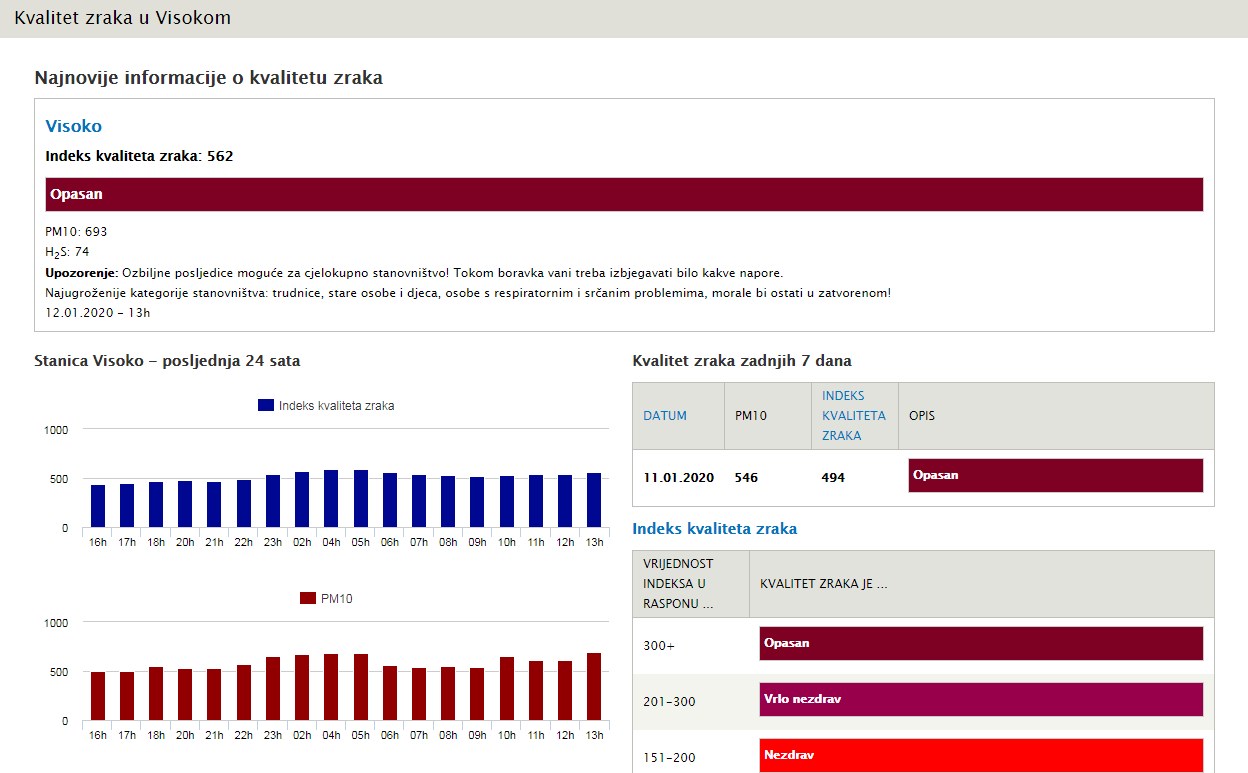Click the 16h bar in air quality index chart
Viewport: 1248px width, 773px height.
pos(98,506)
